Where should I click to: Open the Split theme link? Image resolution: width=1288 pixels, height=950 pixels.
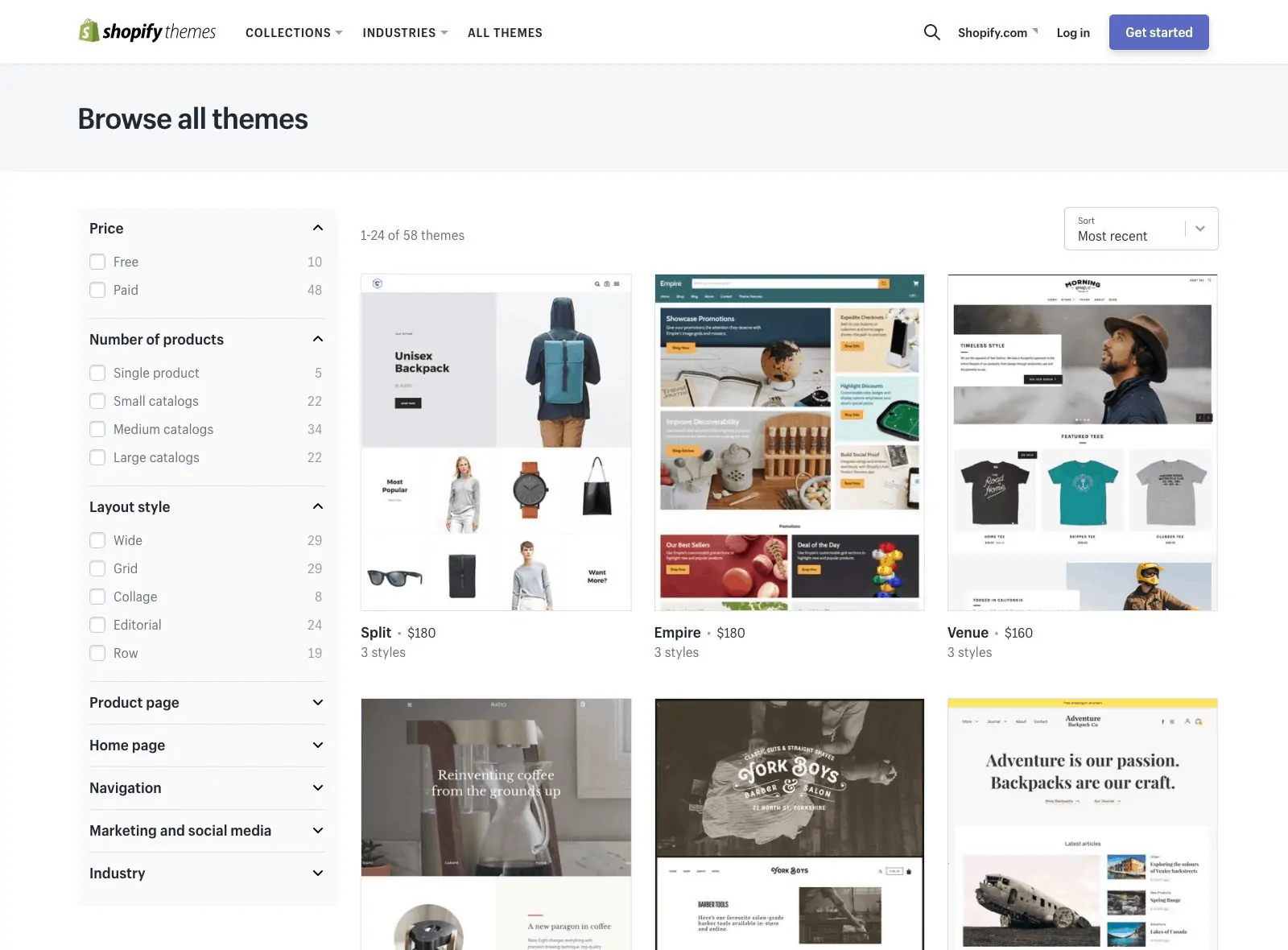click(x=375, y=632)
